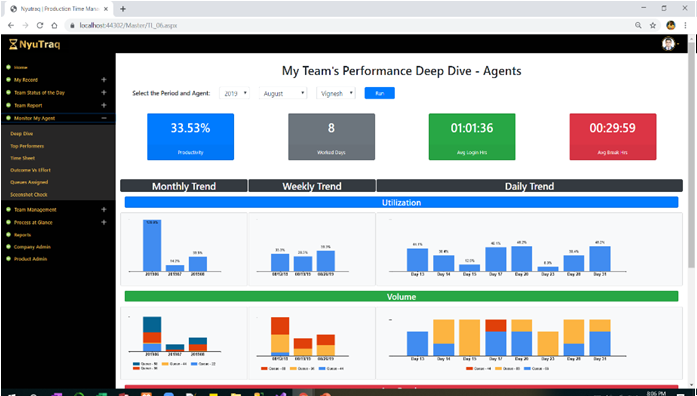Open the browser home page icon
The height and width of the screenshot is (396, 697).
coord(54,26)
